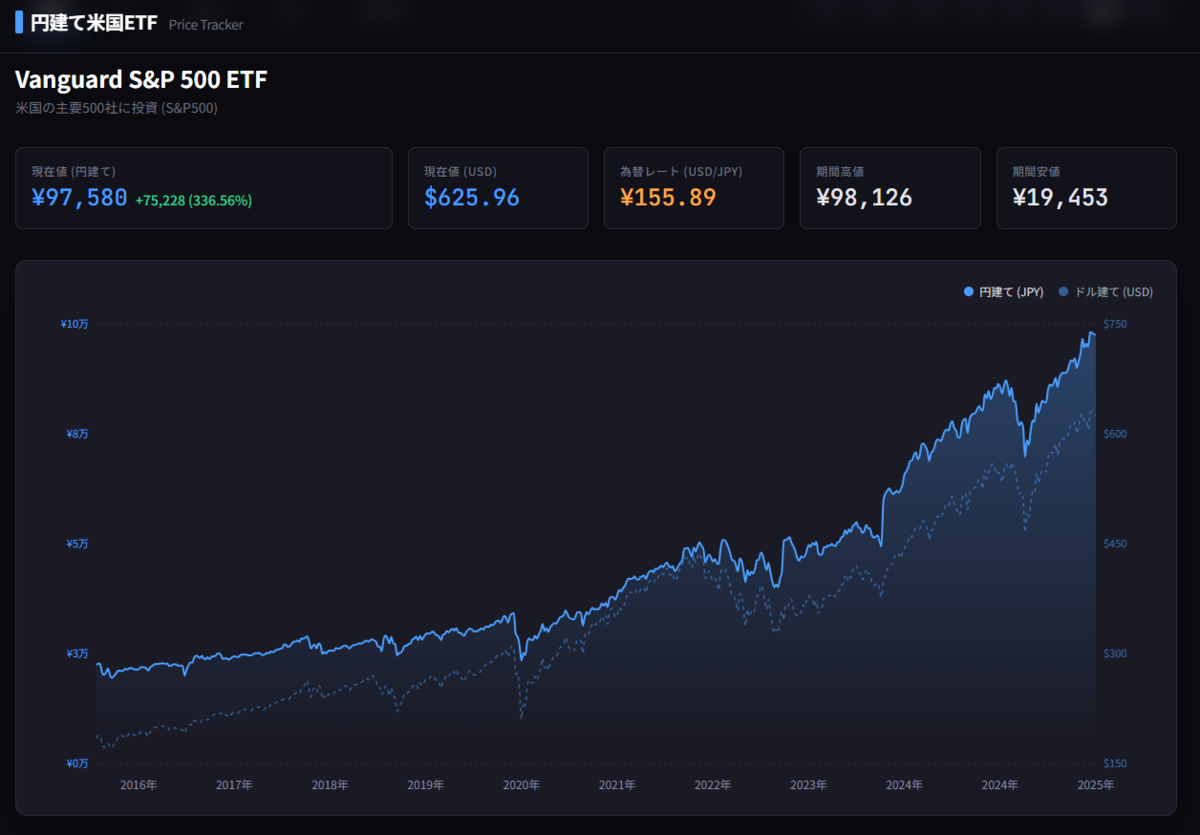The image size is (1200, 835).
Task: Click the ¥0万 left axis label
Action: (x=76, y=763)
